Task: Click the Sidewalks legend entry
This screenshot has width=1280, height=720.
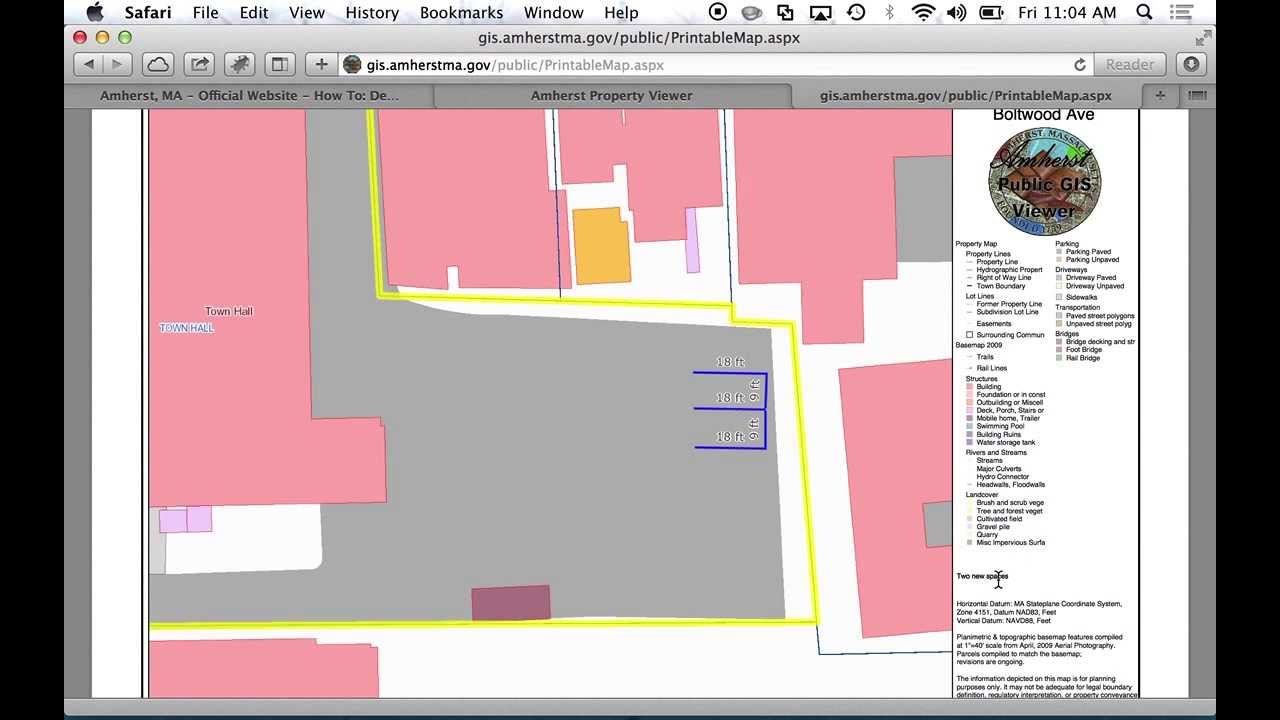Action: pos(1081,297)
